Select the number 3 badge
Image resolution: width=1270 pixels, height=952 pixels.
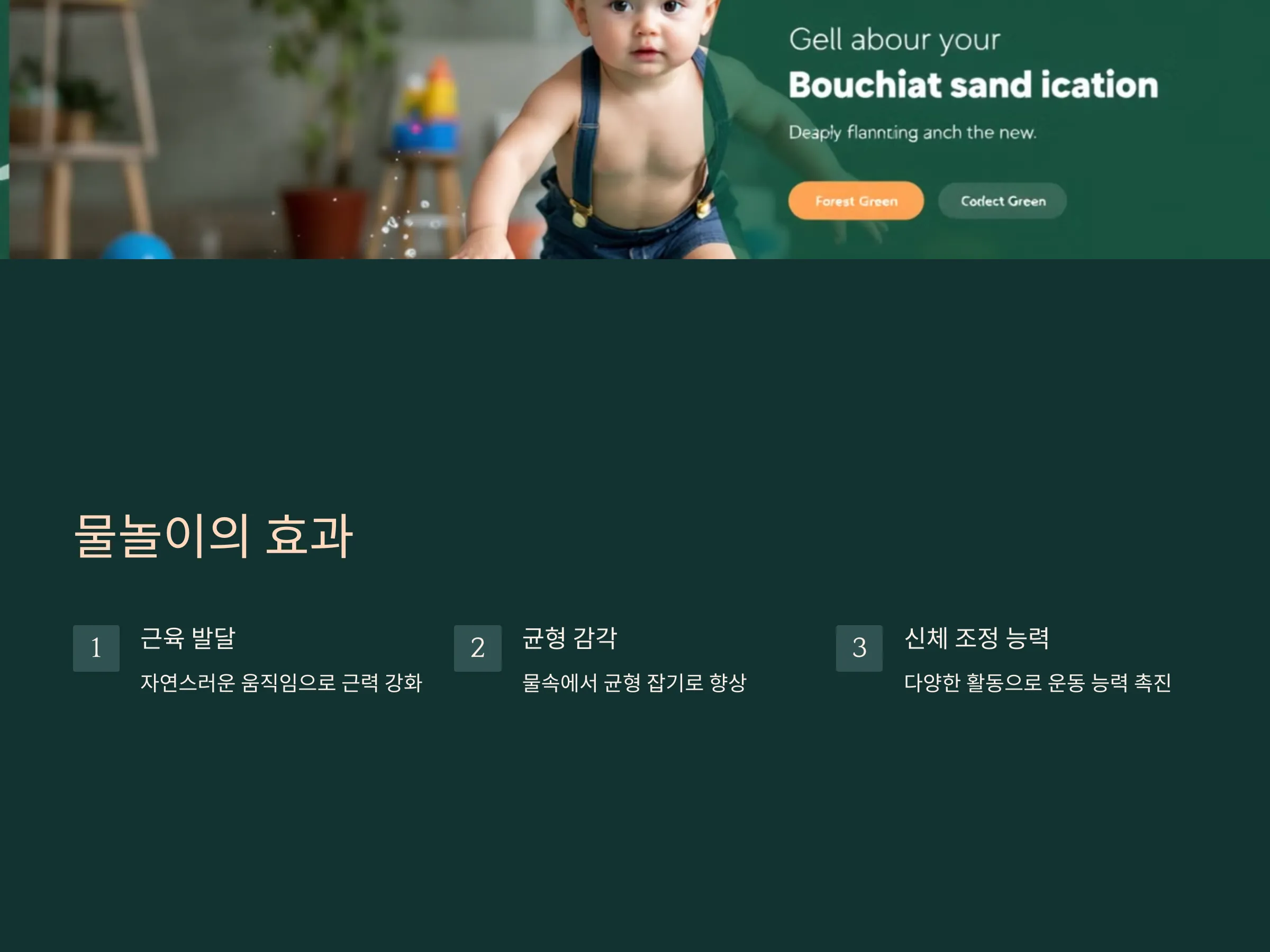pos(859,648)
